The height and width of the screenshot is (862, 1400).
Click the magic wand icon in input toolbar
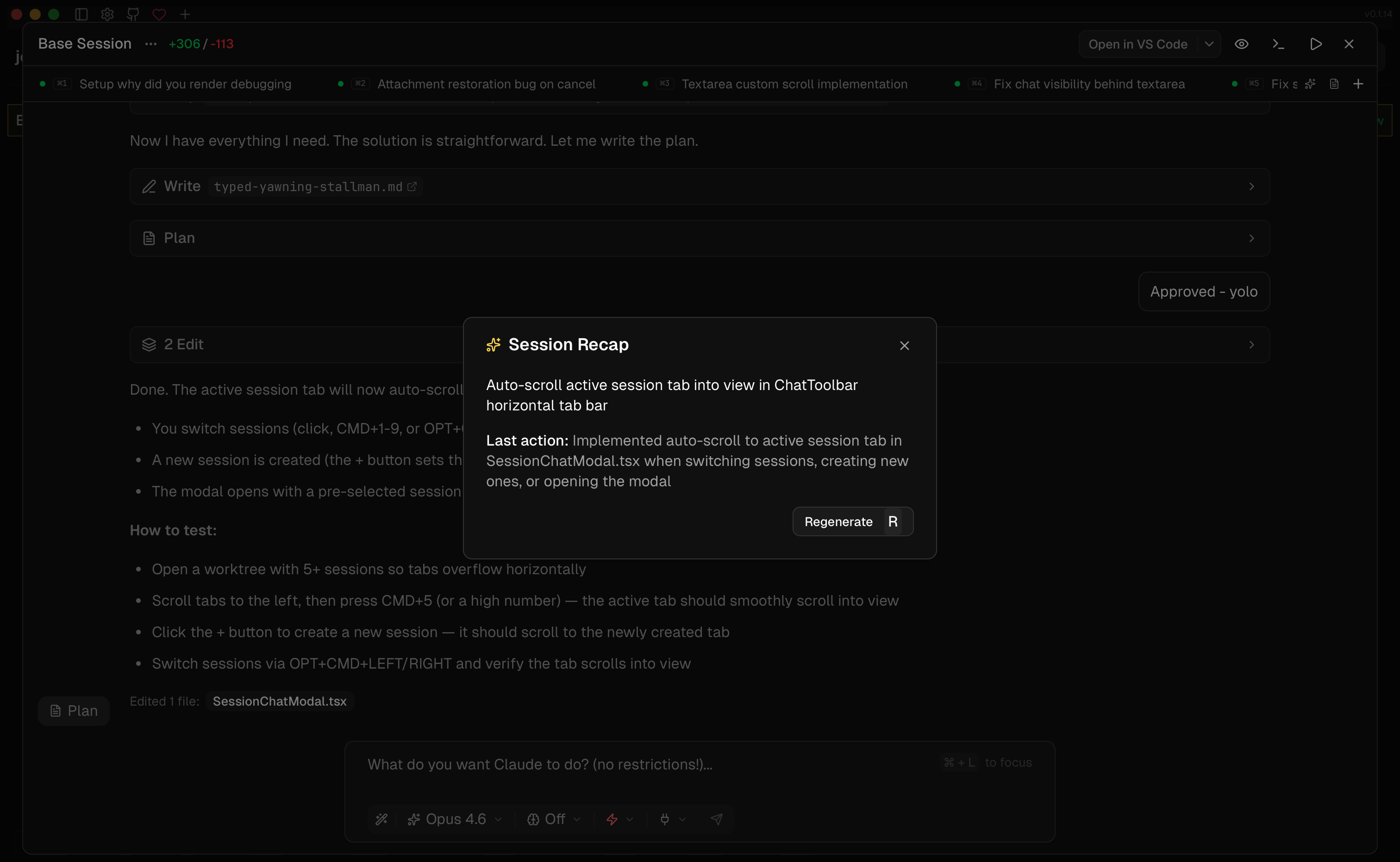[381, 819]
